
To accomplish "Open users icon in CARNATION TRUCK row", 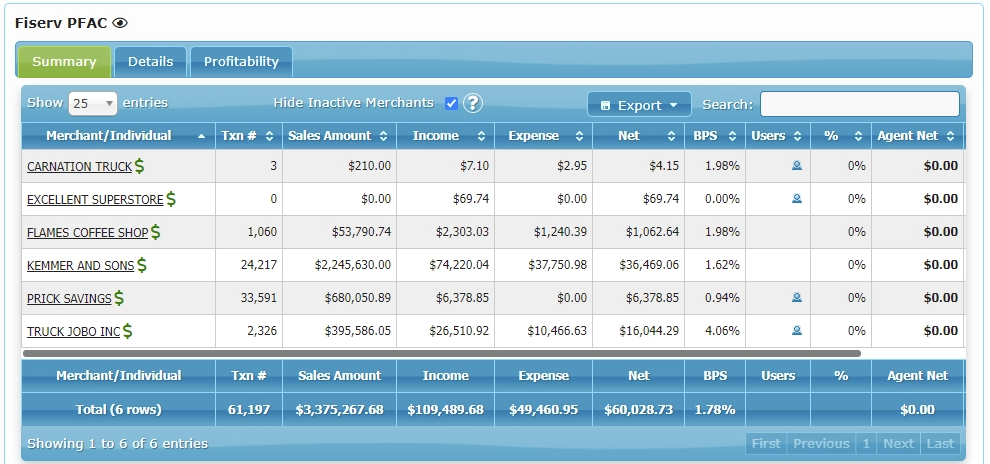I will coord(797,165).
